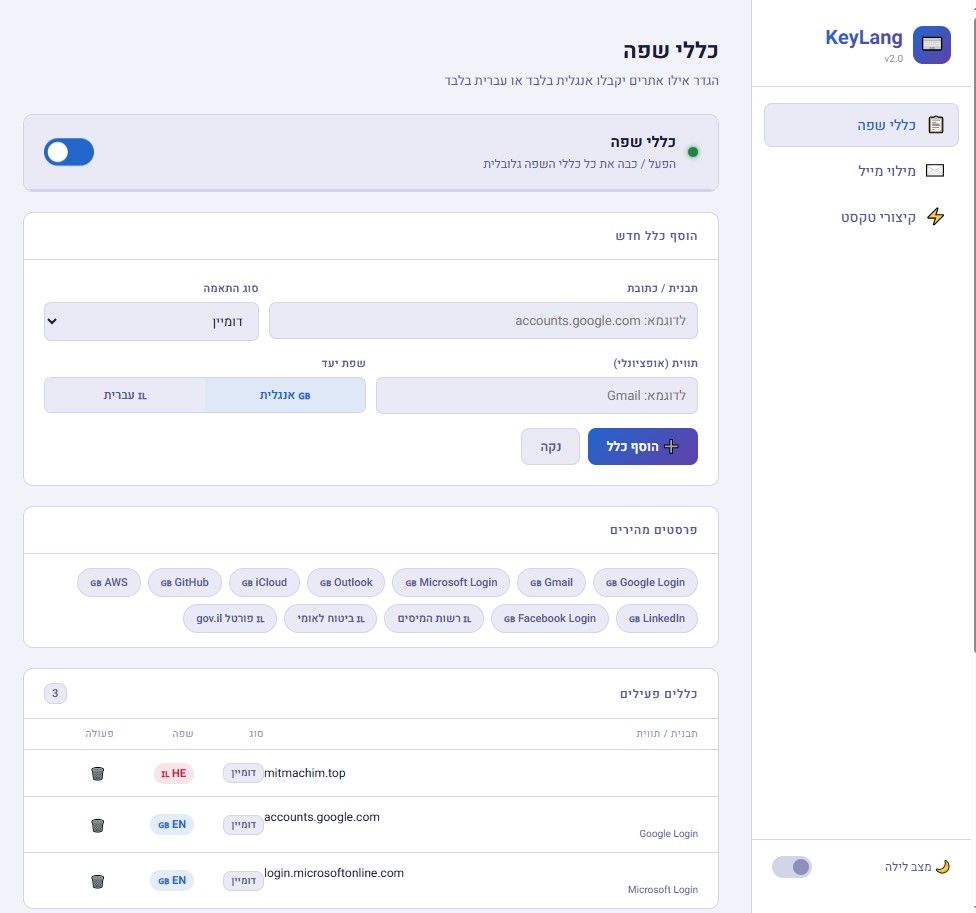This screenshot has width=976, height=913.
Task: Click the clipboard icon for כללי שפה
Action: pos(935,125)
